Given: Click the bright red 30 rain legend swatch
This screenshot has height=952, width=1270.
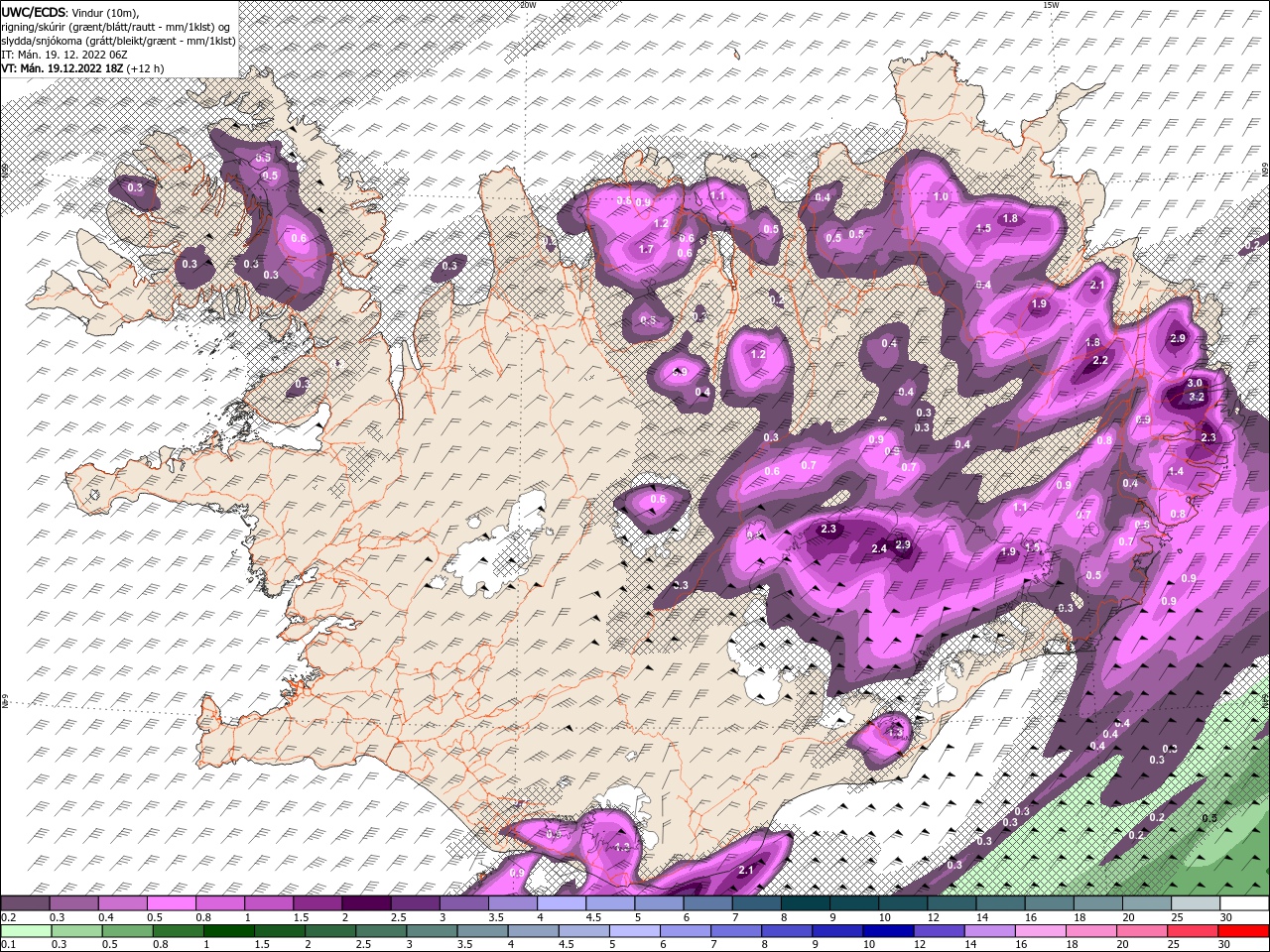Looking at the screenshot, I should click(1245, 931).
